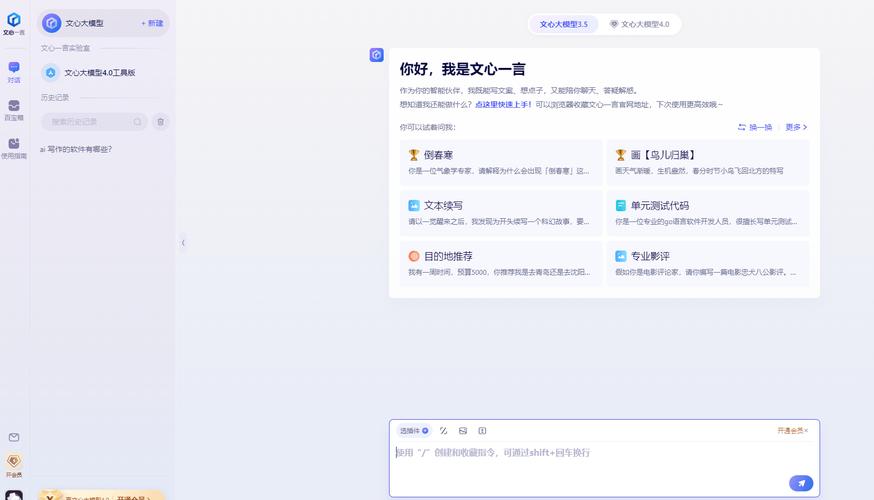Click the black app icon below 开会员
Viewport: 874px width, 500px height.
click(x=14, y=495)
